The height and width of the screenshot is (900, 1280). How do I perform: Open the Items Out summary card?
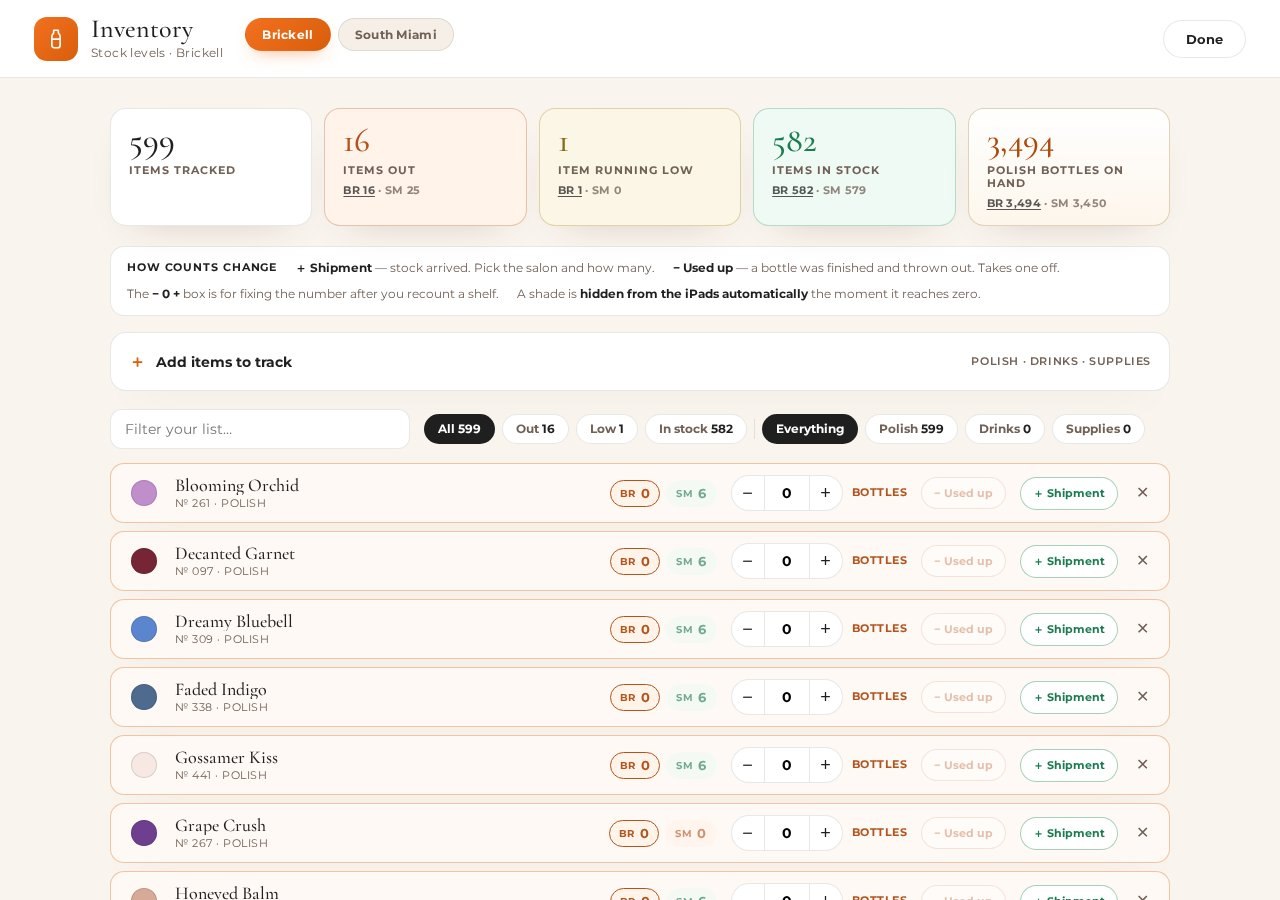tap(425, 167)
